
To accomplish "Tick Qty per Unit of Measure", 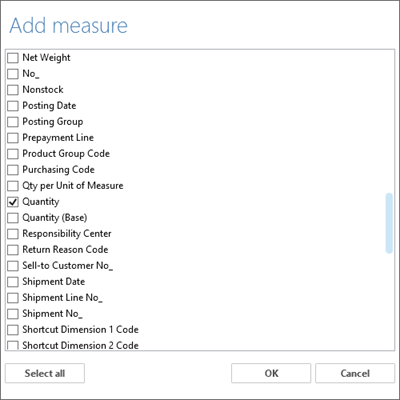I will coord(13,186).
